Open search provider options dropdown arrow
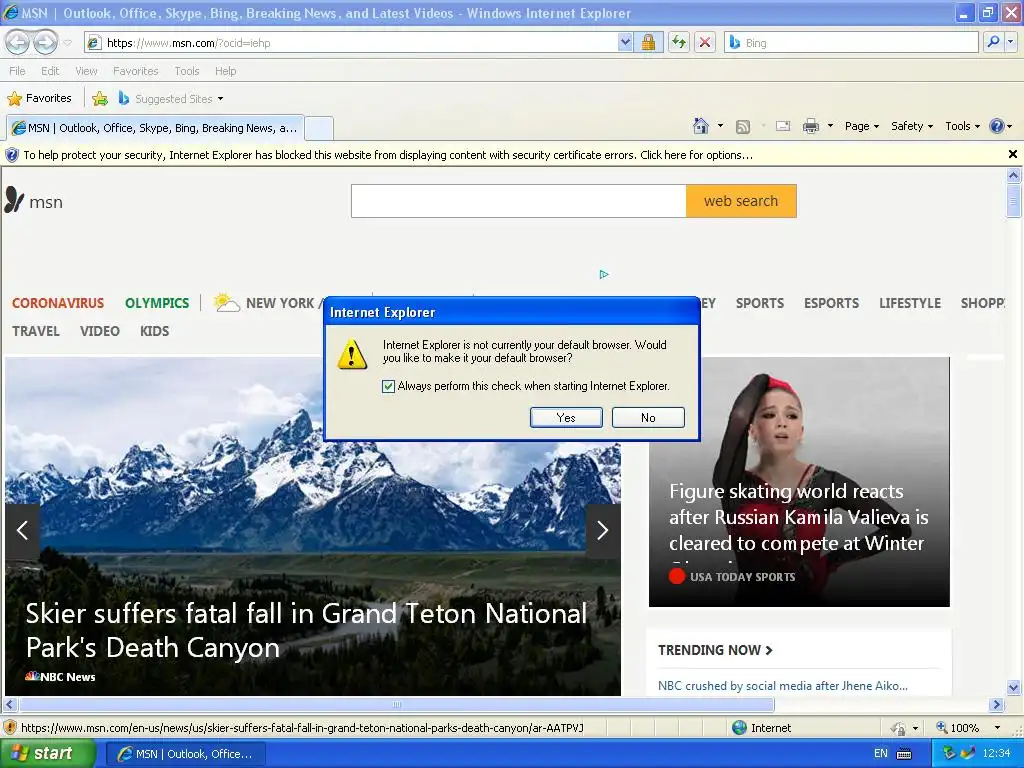Screen dimensions: 1024x768 [1010, 43]
